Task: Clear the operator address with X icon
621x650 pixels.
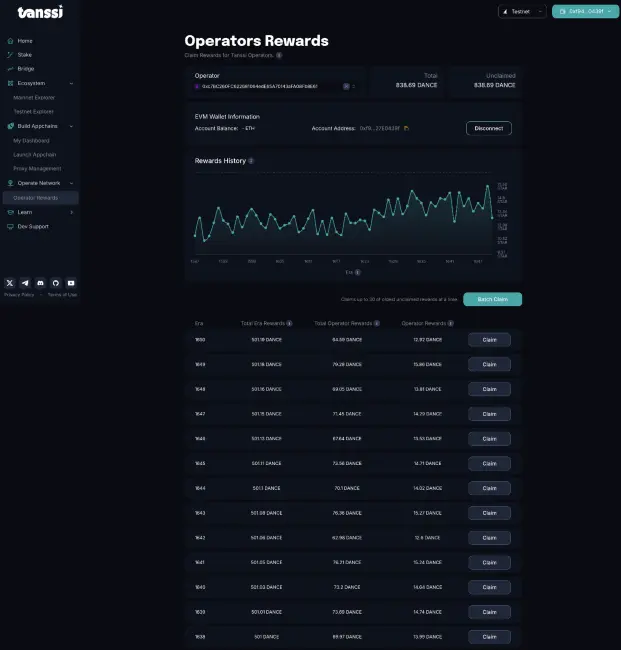Action: (346, 86)
